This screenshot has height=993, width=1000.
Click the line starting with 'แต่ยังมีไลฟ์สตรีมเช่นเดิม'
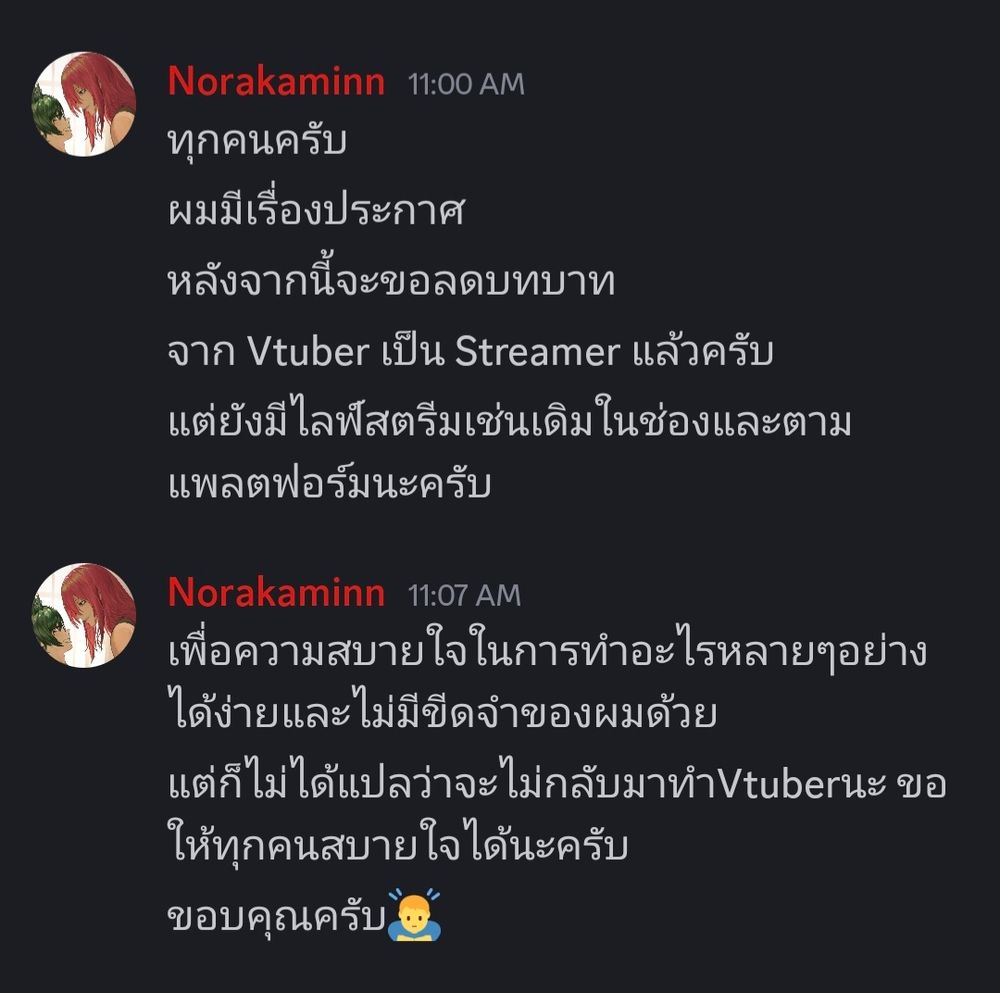pos(510,420)
